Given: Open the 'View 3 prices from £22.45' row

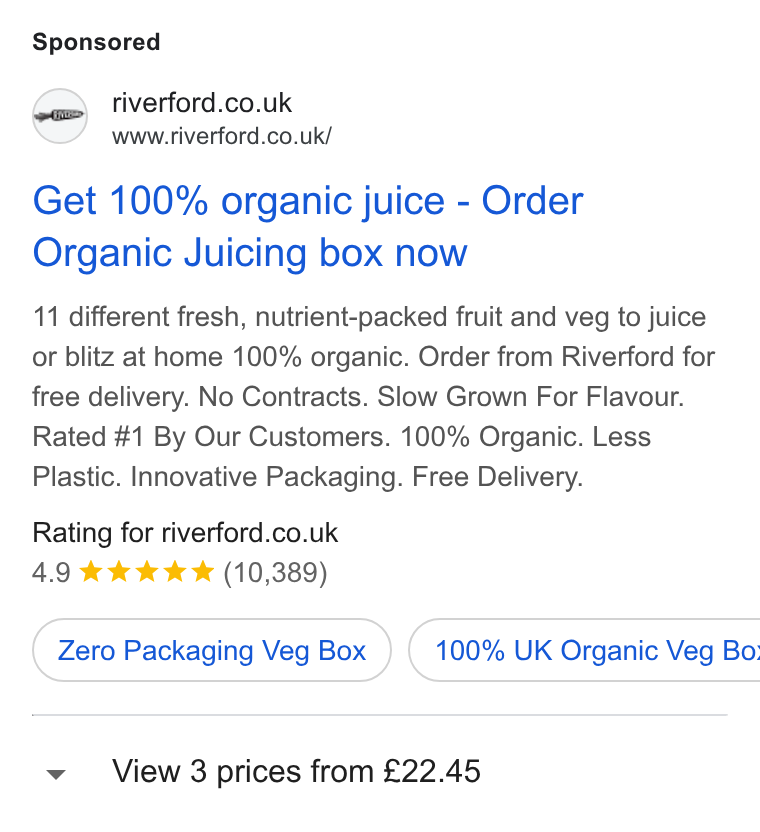Looking at the screenshot, I should (380, 771).
